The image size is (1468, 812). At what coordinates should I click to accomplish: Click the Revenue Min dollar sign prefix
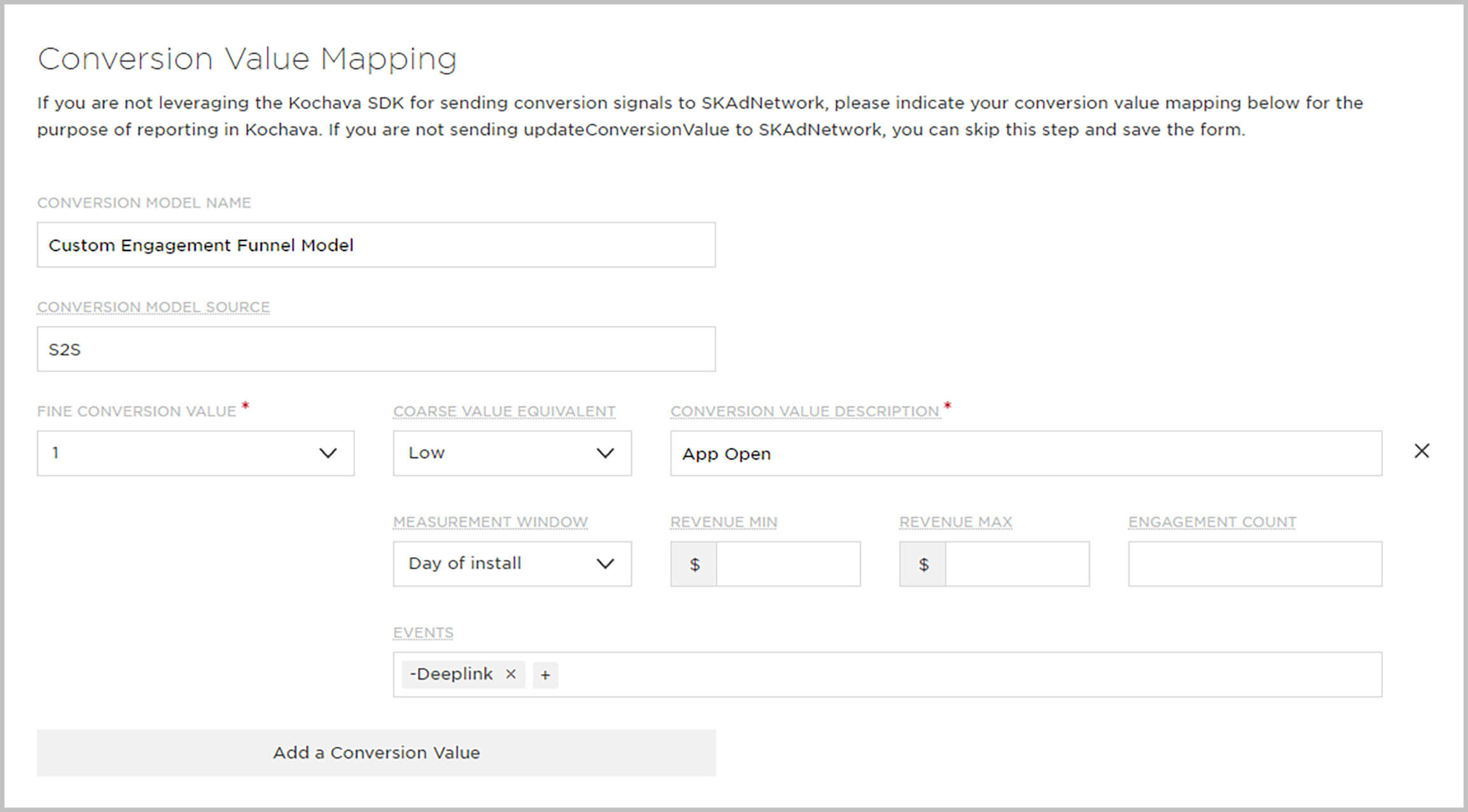click(x=694, y=564)
